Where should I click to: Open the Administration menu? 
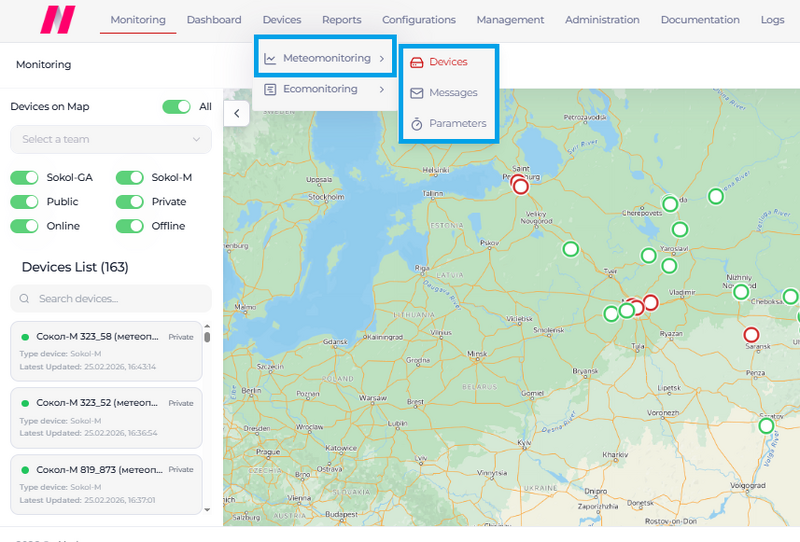tap(602, 20)
